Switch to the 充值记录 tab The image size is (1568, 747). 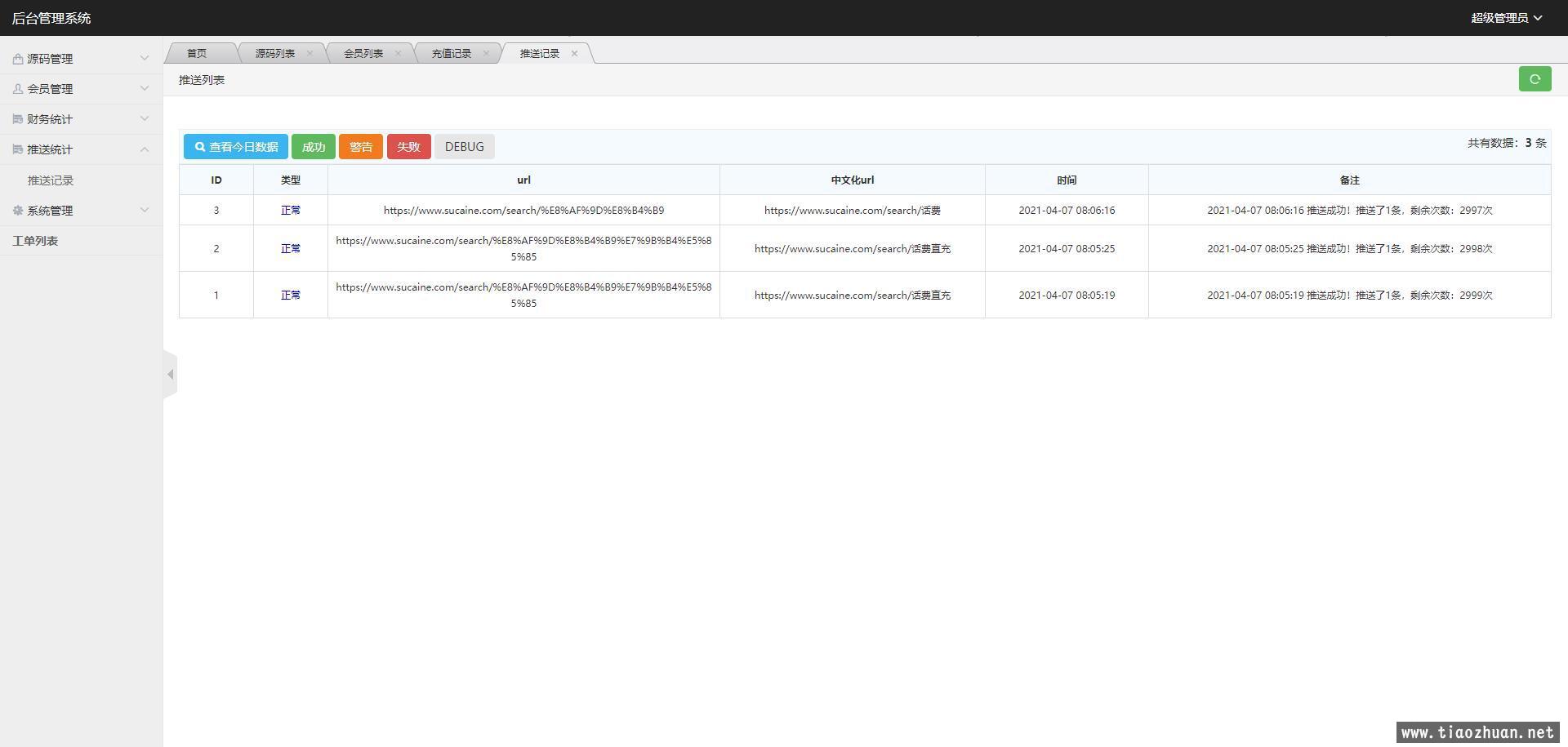(x=451, y=54)
